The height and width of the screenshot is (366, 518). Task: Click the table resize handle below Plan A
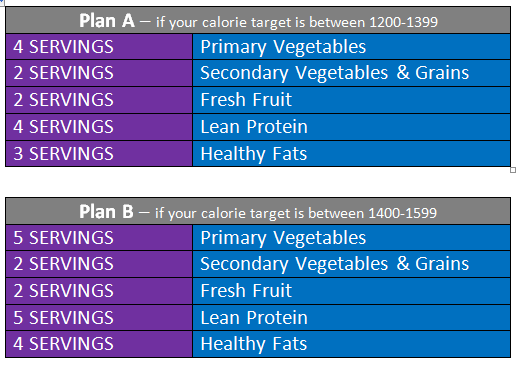point(513,170)
